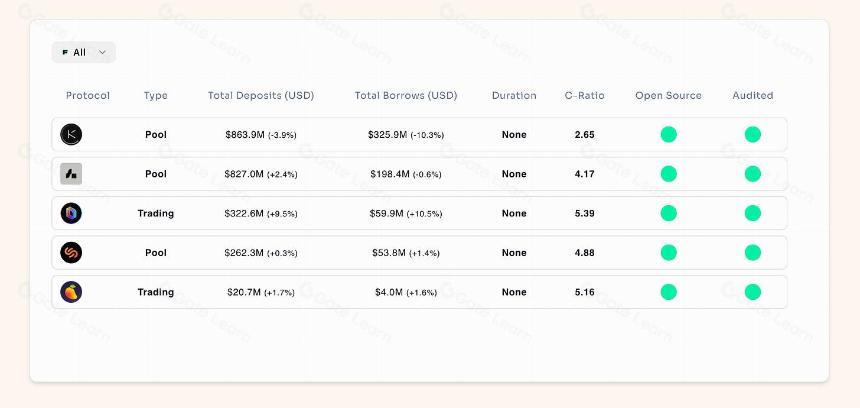Sort by Total Deposits (USD) column header
The height and width of the screenshot is (408, 860).
click(261, 95)
